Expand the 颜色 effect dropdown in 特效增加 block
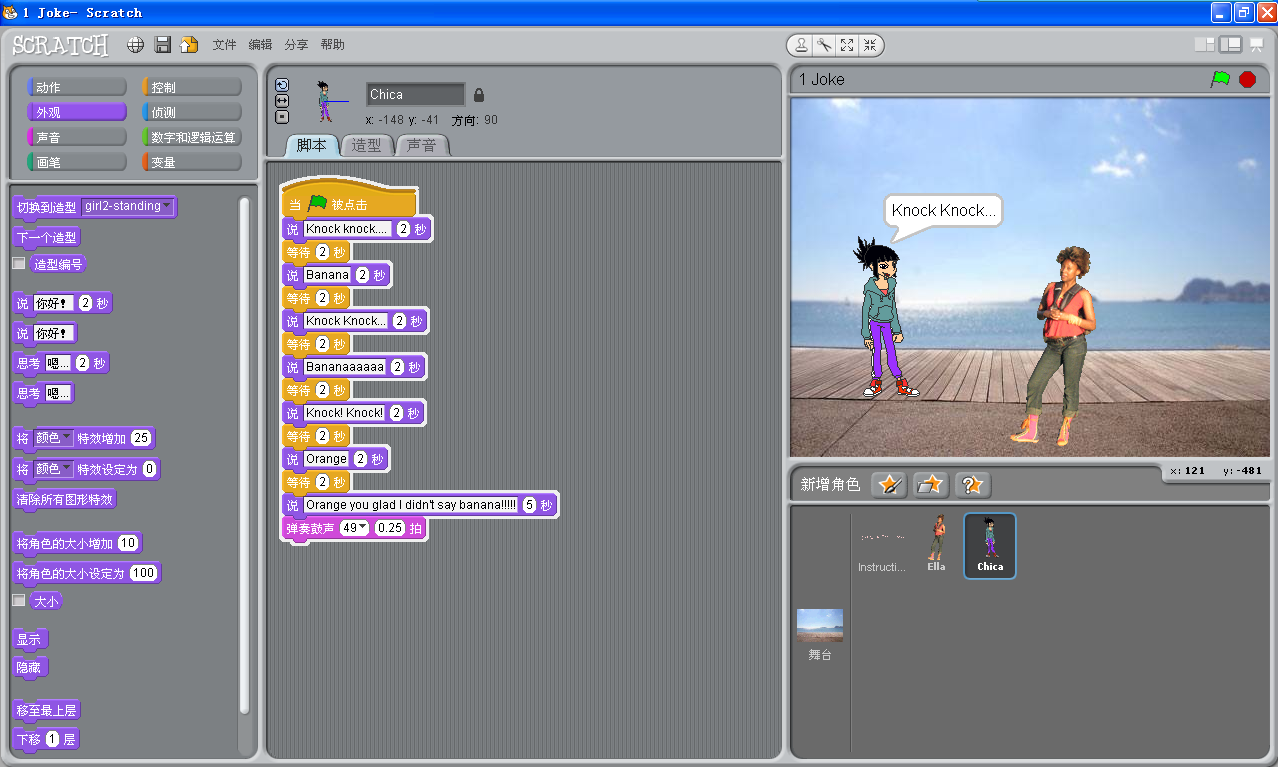The image size is (1278, 767). (67, 438)
